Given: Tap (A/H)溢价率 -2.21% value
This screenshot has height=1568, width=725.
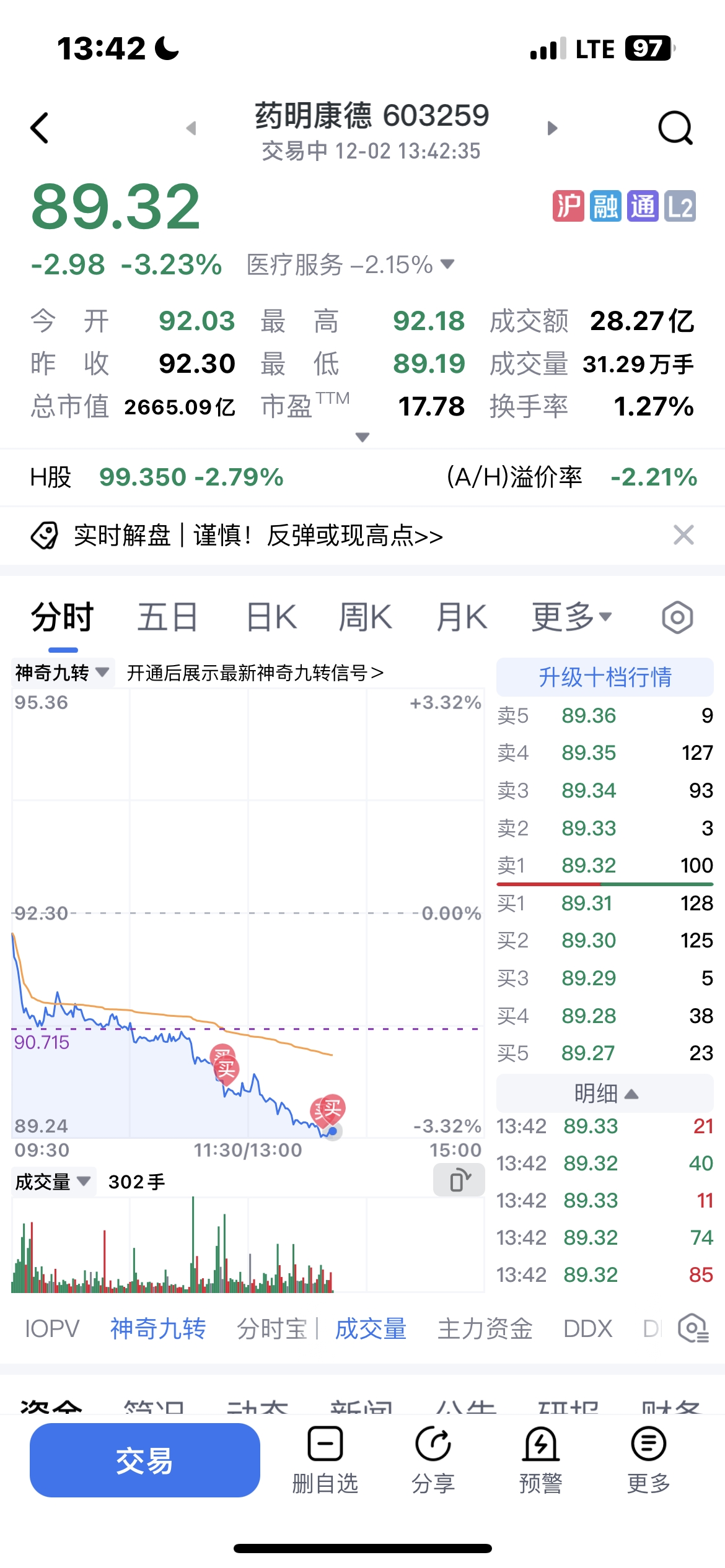Looking at the screenshot, I should 654,477.
